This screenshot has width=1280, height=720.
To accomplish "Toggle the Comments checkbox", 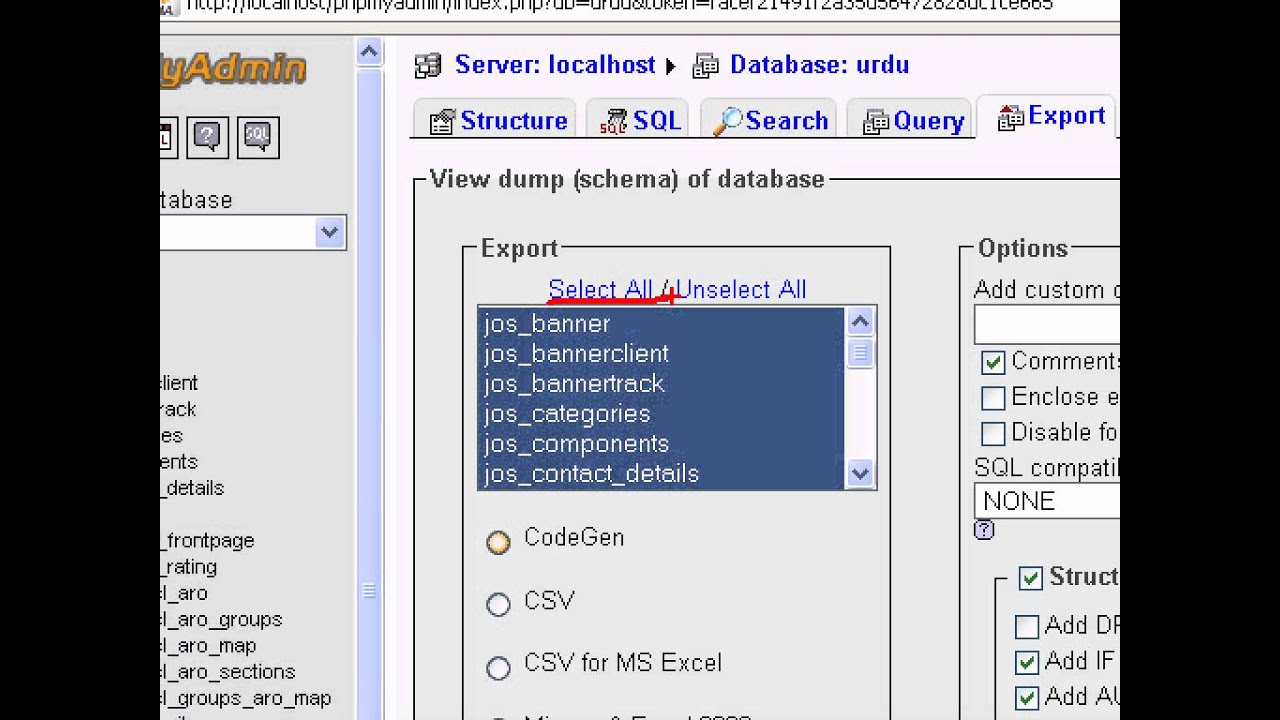I will 993,362.
